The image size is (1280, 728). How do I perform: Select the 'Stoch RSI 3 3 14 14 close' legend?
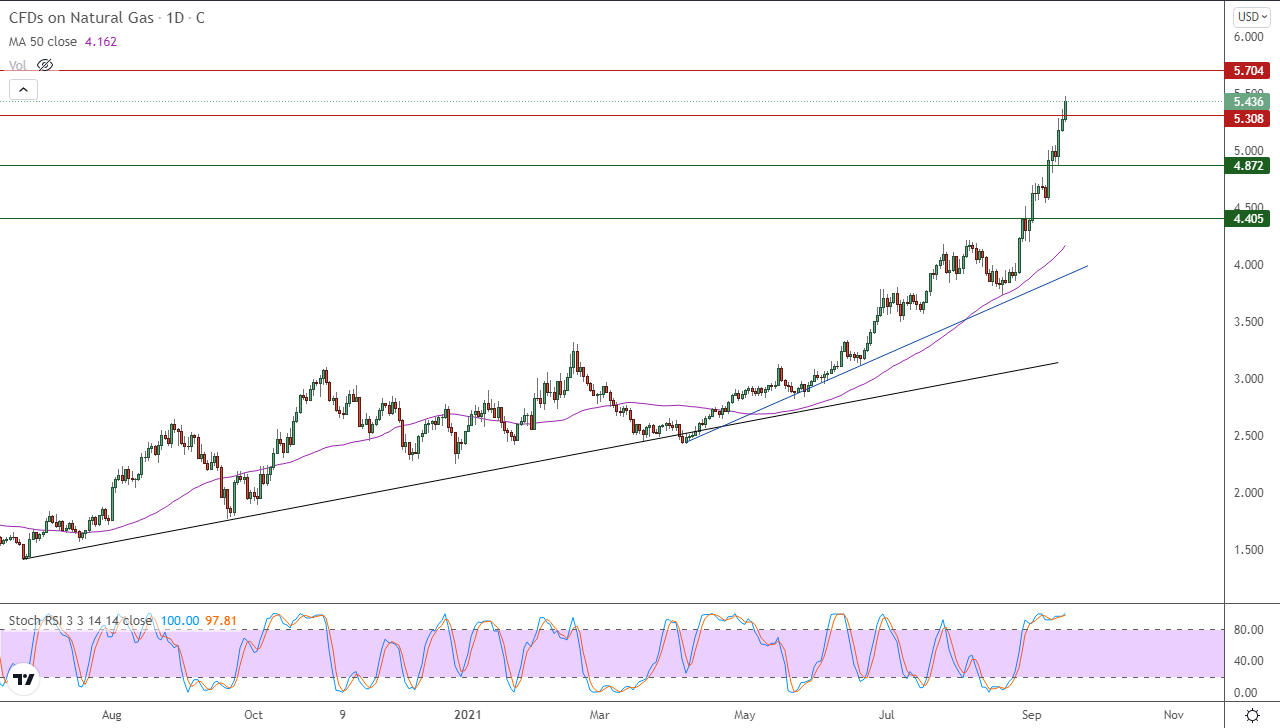tap(80, 621)
